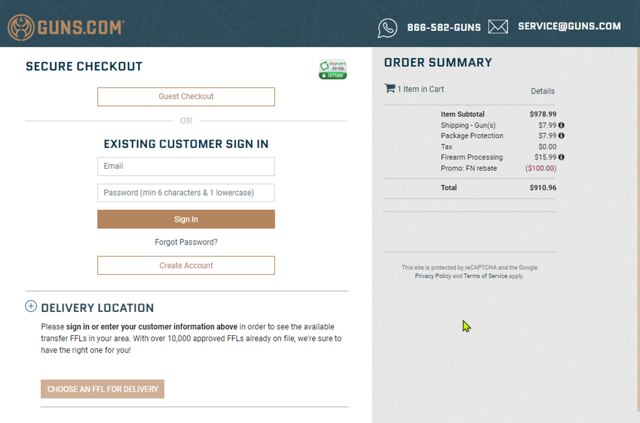This screenshot has height=423, width=640.
Task: Open the Forgot Password link
Action: tap(186, 242)
